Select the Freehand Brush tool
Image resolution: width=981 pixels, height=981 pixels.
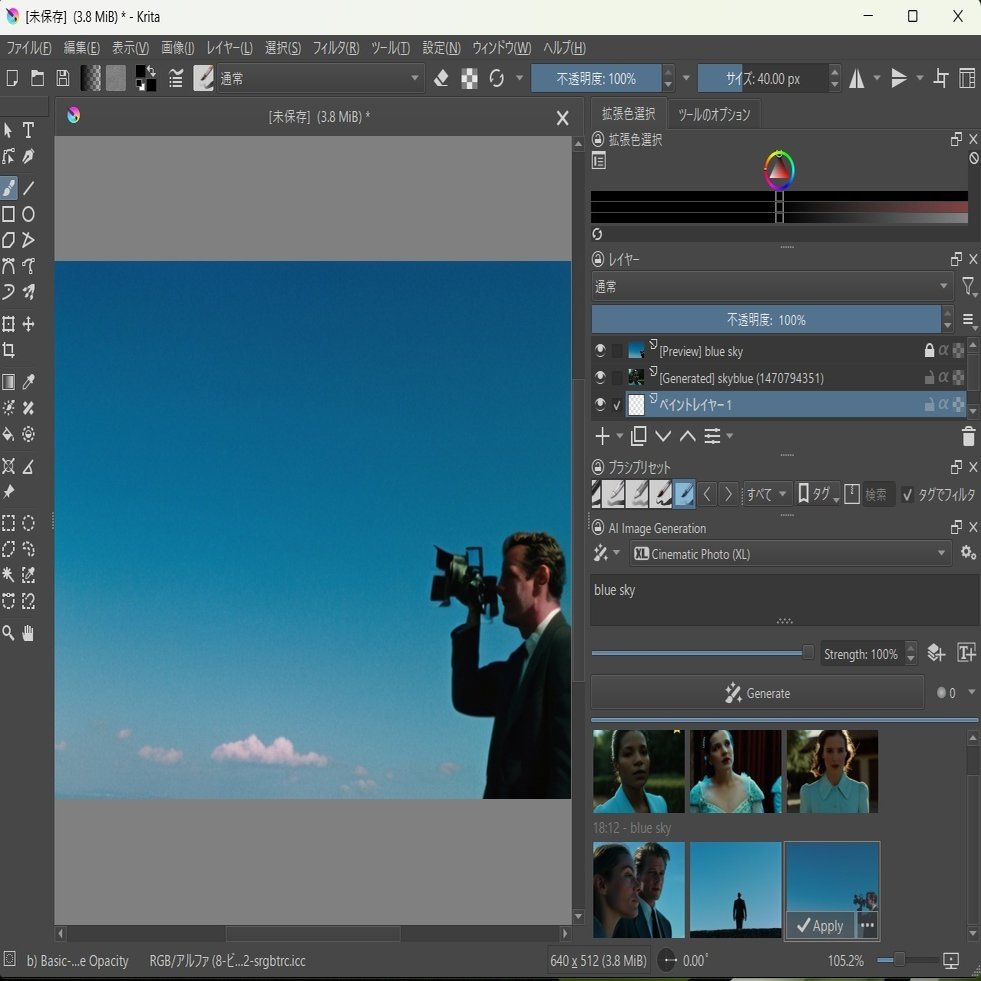point(9,187)
